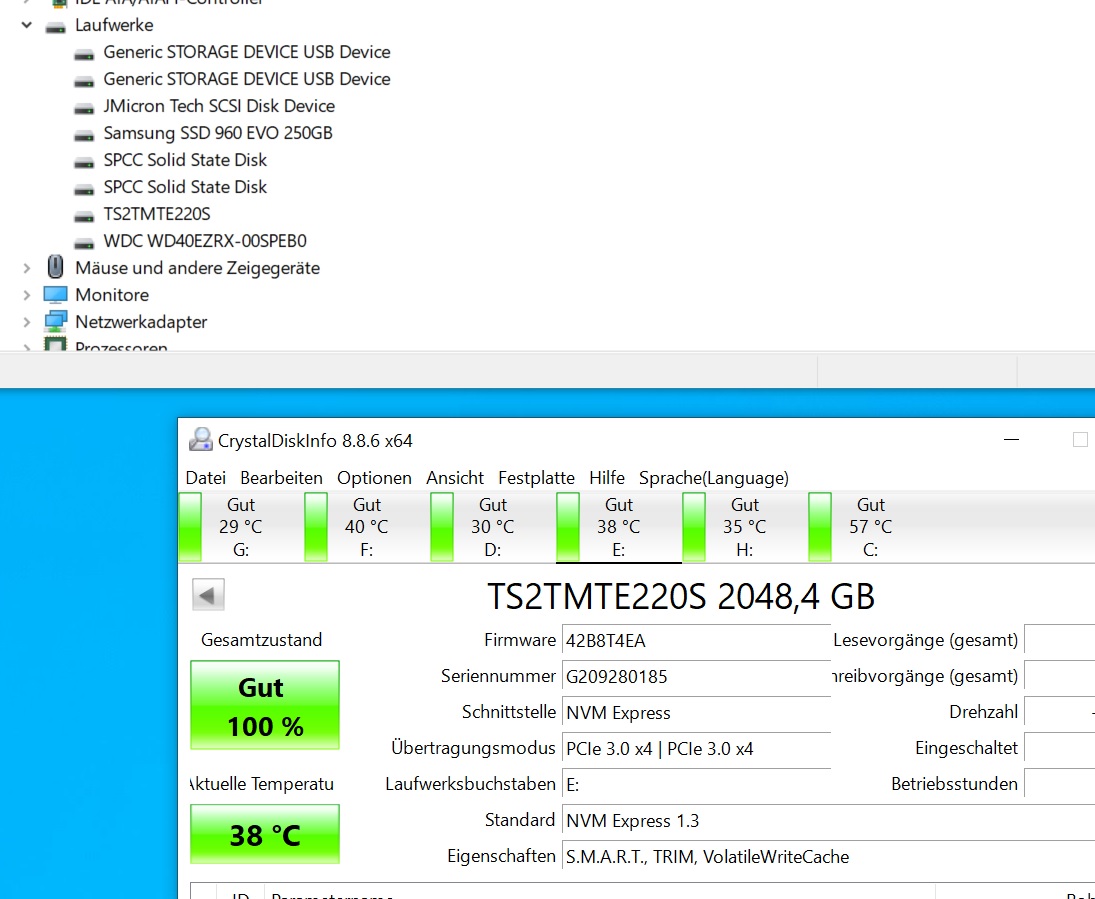The image size is (1095, 899).
Task: Click the WDC WD40EZRX drive icon
Action: [84, 242]
